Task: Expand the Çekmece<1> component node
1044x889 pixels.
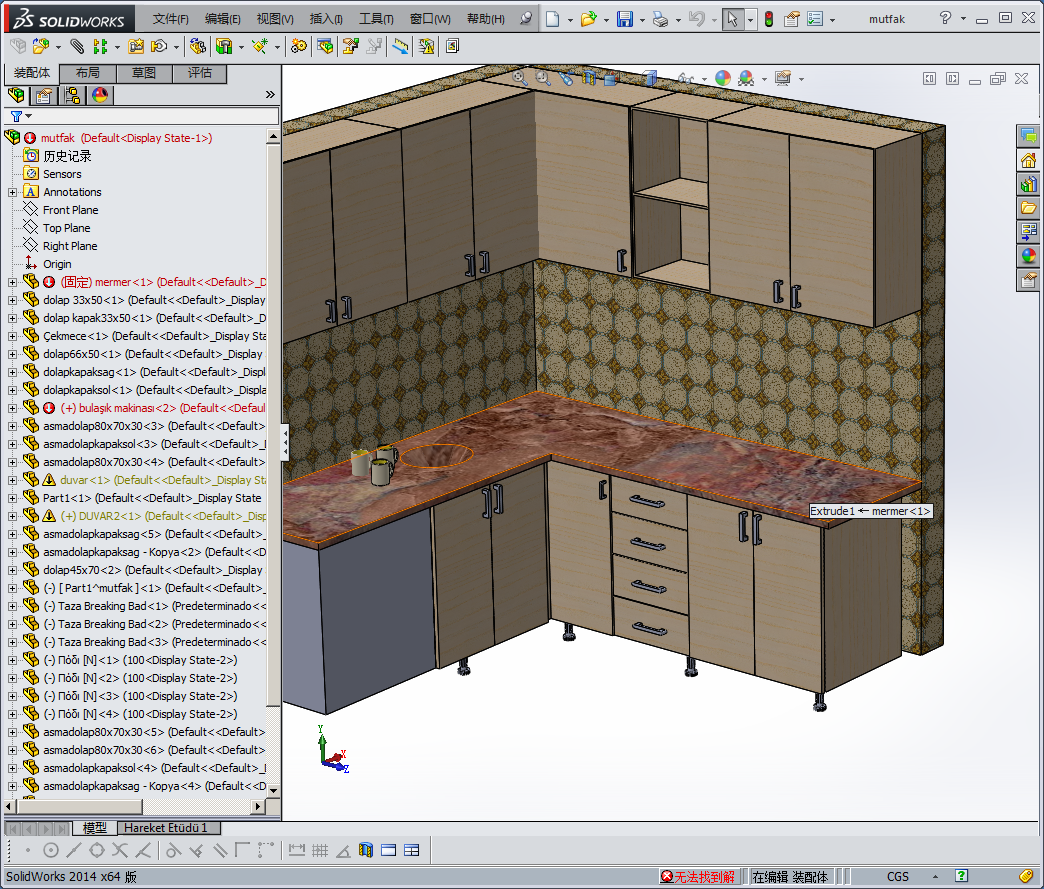Action: point(12,336)
